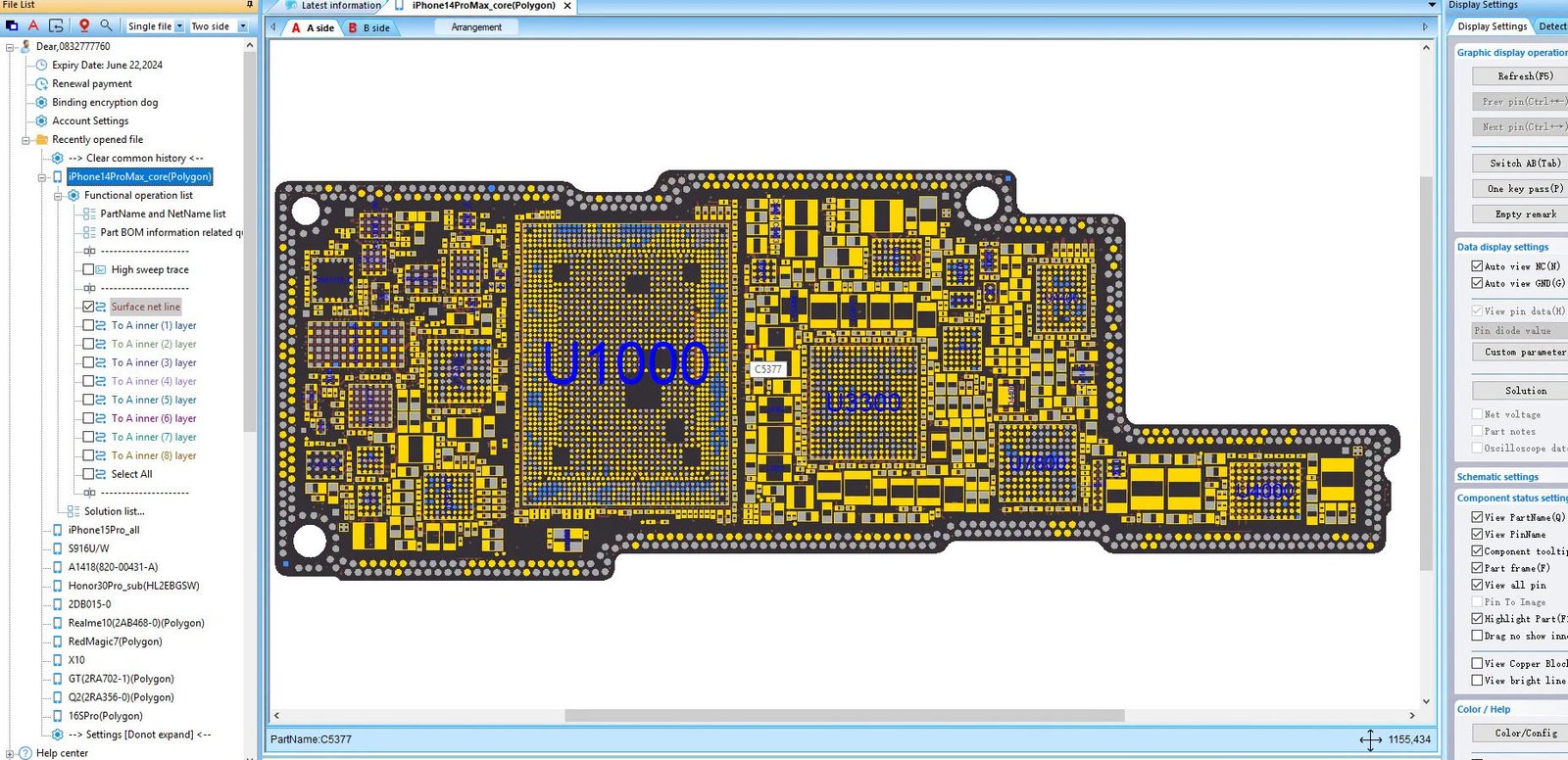1568x760 pixels.
Task: Click the red letter A toolbar icon
Action: [33, 25]
